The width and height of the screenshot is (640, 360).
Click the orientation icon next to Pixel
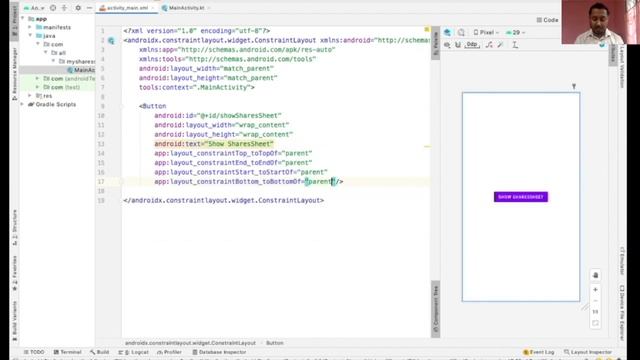point(461,32)
